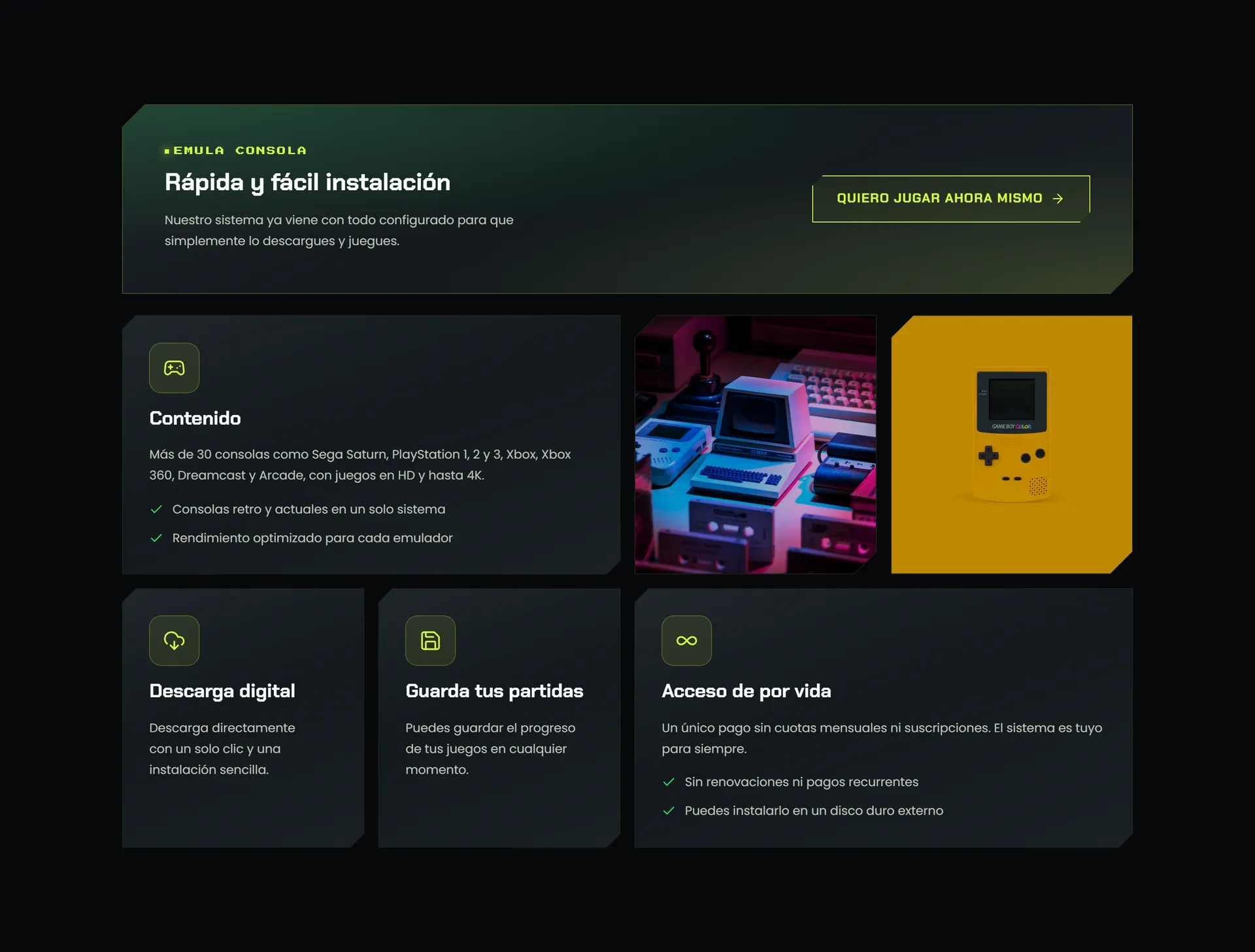Click the paragraph starting 'Un único pago sin cuotas'
1255x952 pixels.
click(882, 738)
